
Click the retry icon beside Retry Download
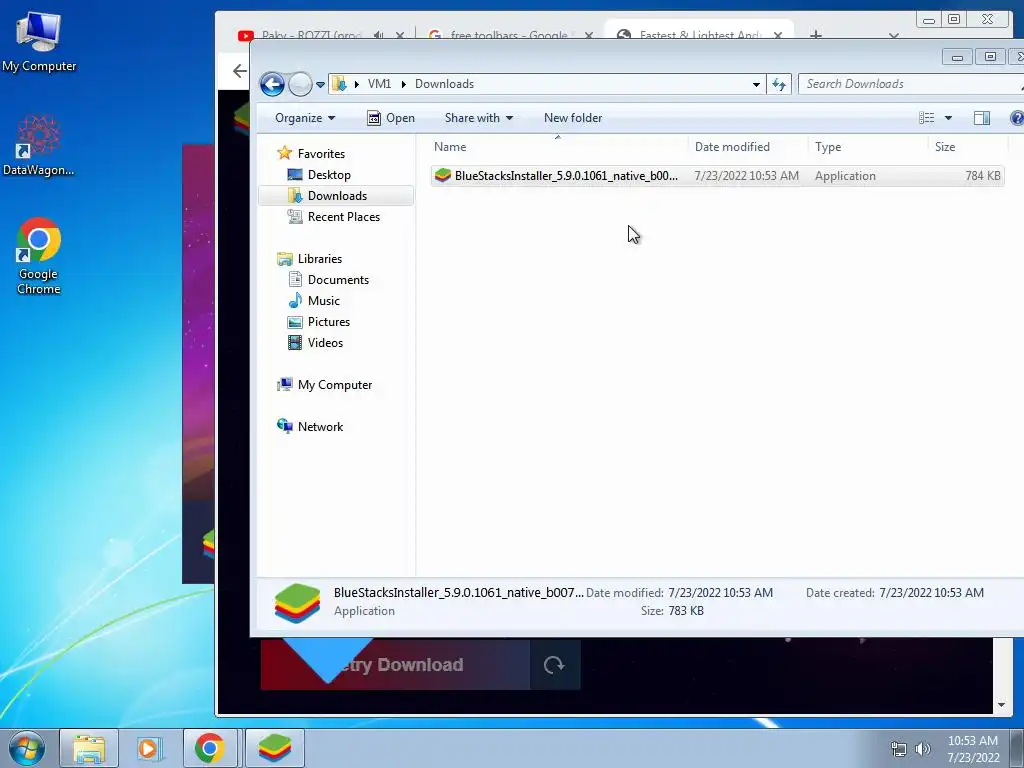[x=554, y=665]
